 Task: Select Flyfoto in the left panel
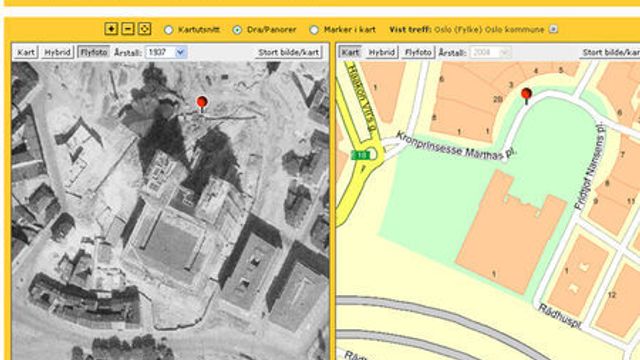(93, 52)
